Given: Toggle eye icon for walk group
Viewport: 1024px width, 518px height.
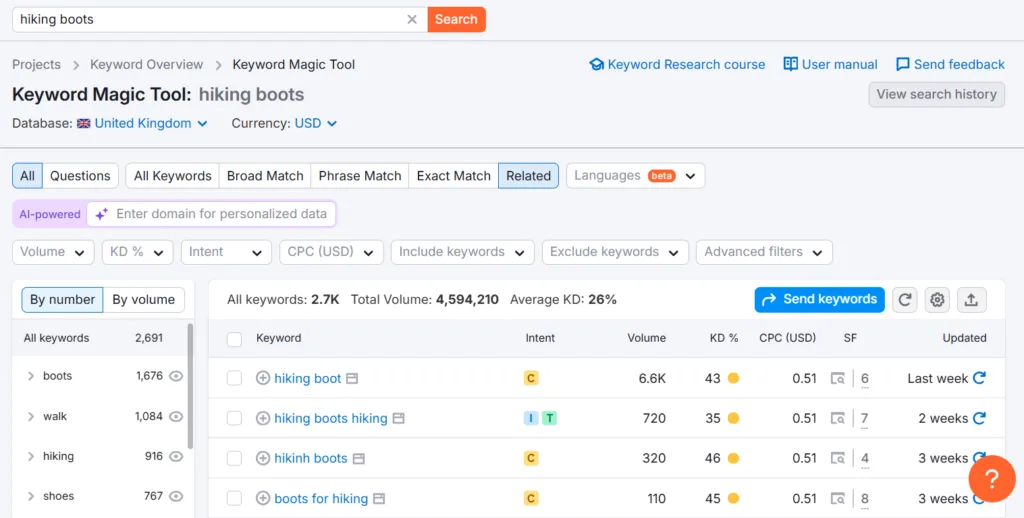Looking at the screenshot, I should [176, 417].
